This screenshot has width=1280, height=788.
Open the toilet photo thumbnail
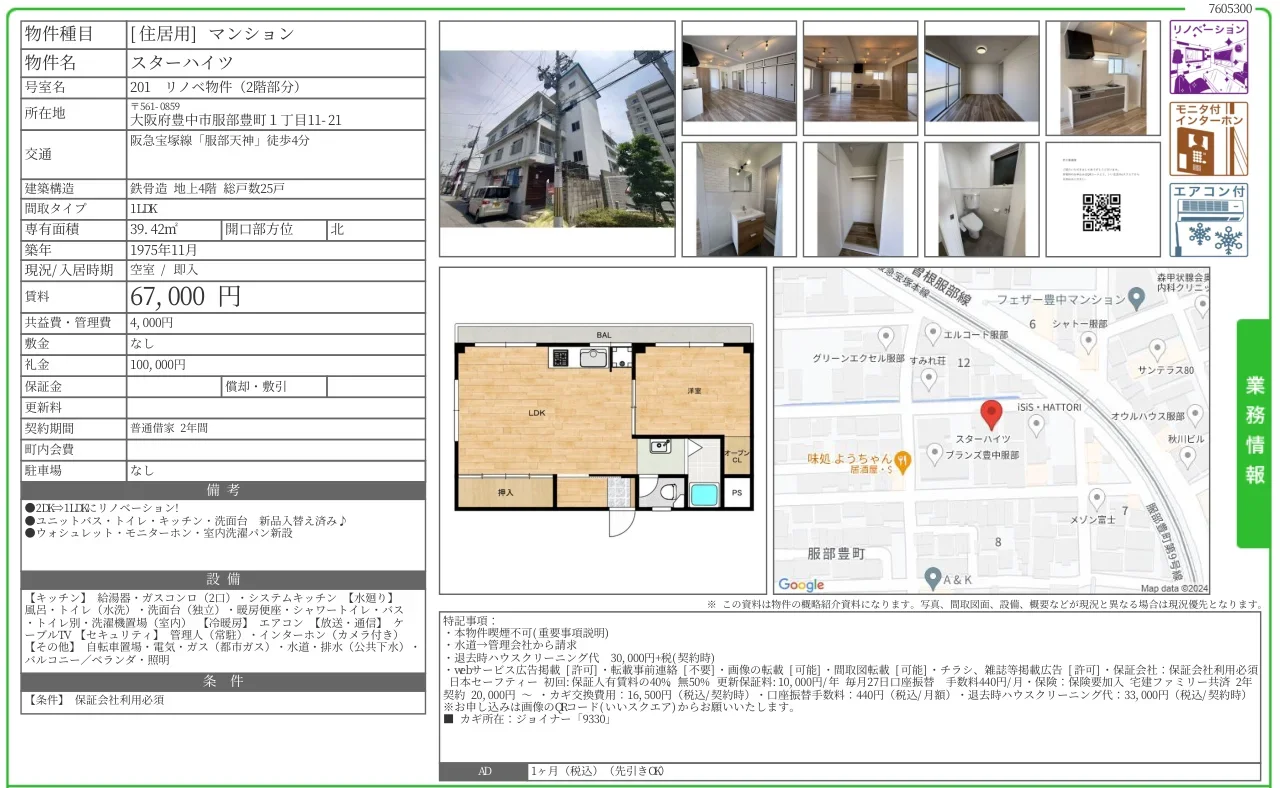click(981, 198)
